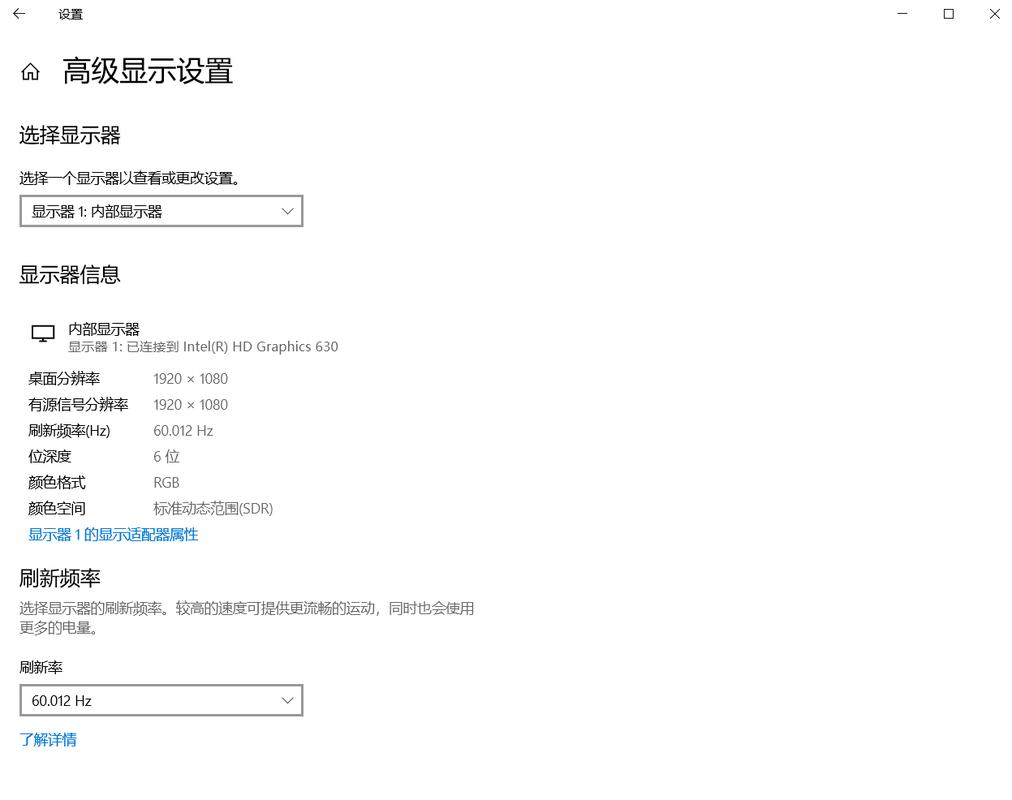Maximize the 设置 window

coord(948,14)
